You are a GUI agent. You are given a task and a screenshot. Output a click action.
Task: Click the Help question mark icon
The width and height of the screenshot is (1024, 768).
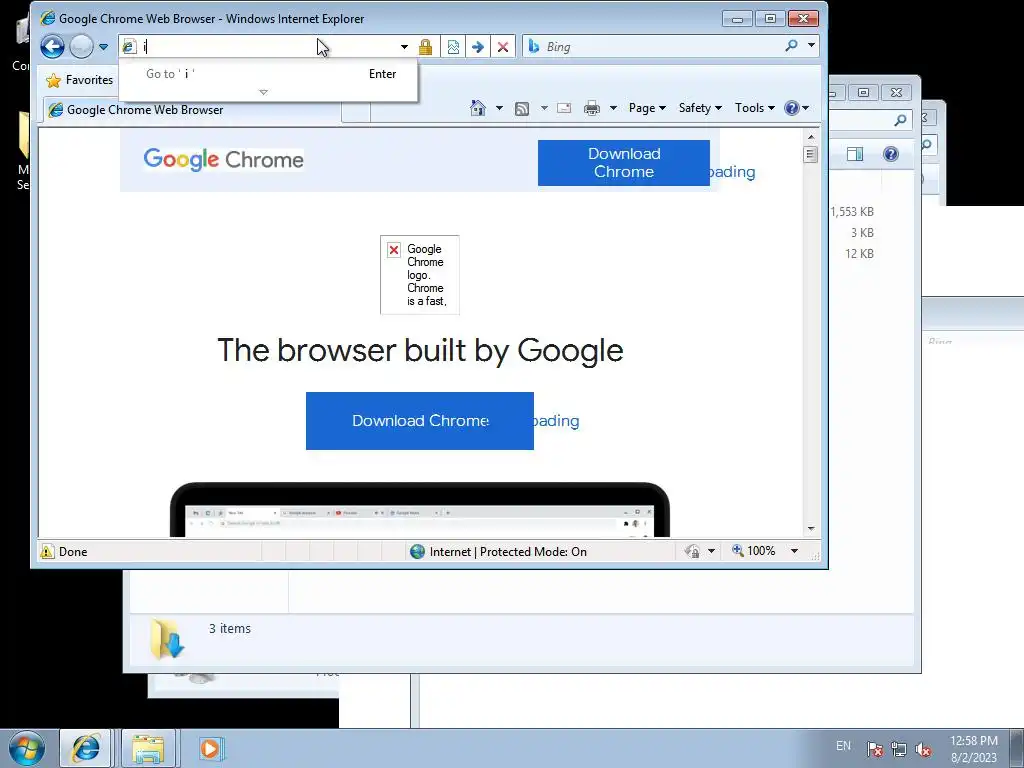tap(792, 108)
